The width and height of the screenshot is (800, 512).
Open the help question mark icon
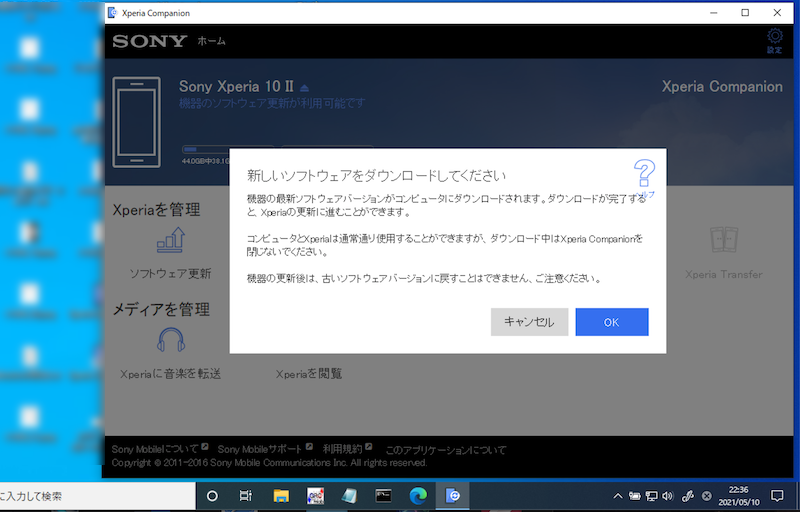tap(644, 174)
